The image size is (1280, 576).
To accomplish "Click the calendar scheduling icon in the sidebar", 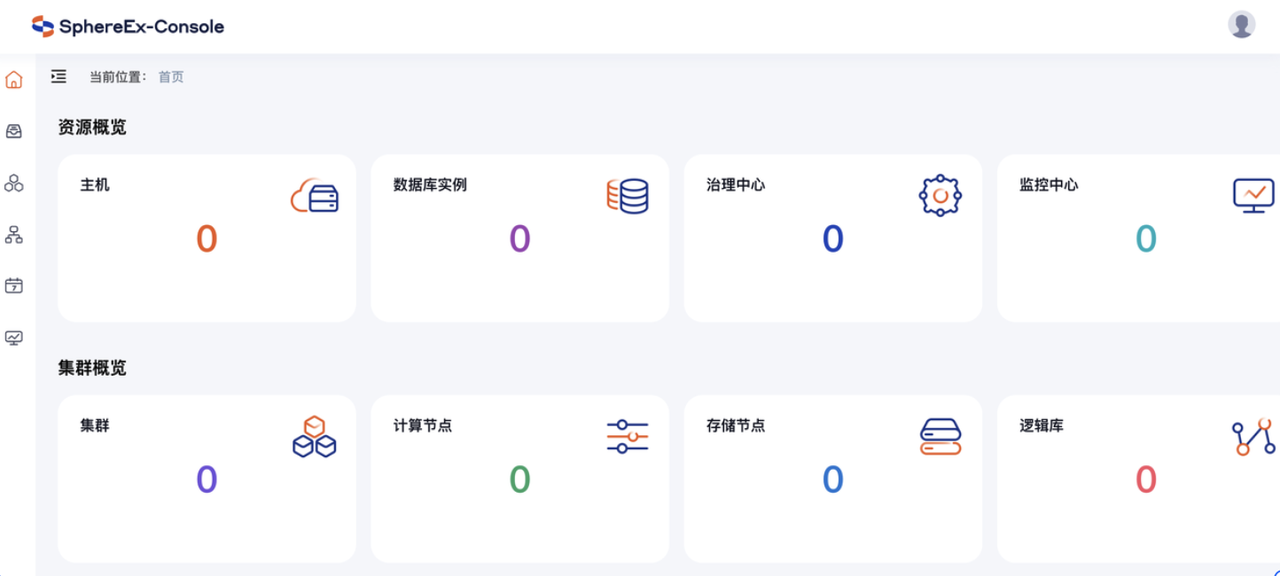I will coord(14,286).
